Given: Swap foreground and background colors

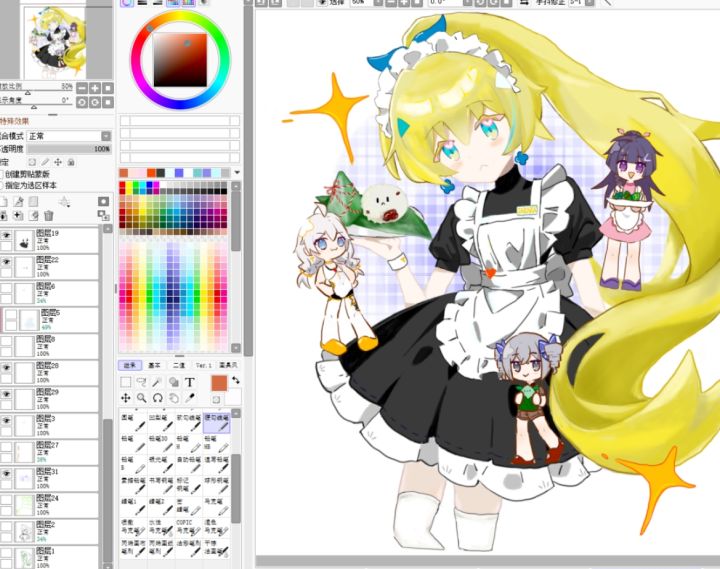Looking at the screenshot, I should pos(236,380).
